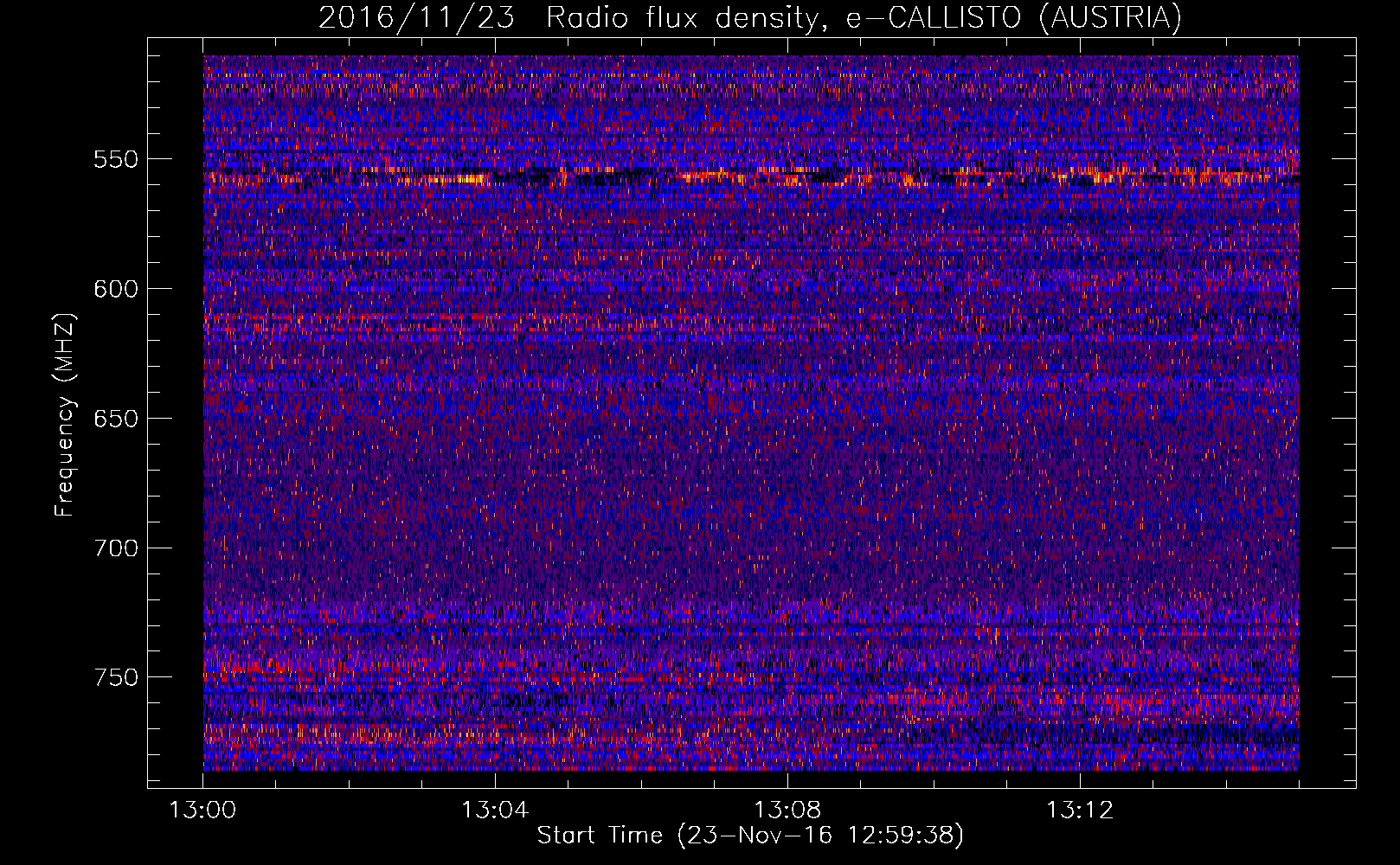Click the 550 frequency tick label
This screenshot has height=865, width=1400.
[116, 159]
